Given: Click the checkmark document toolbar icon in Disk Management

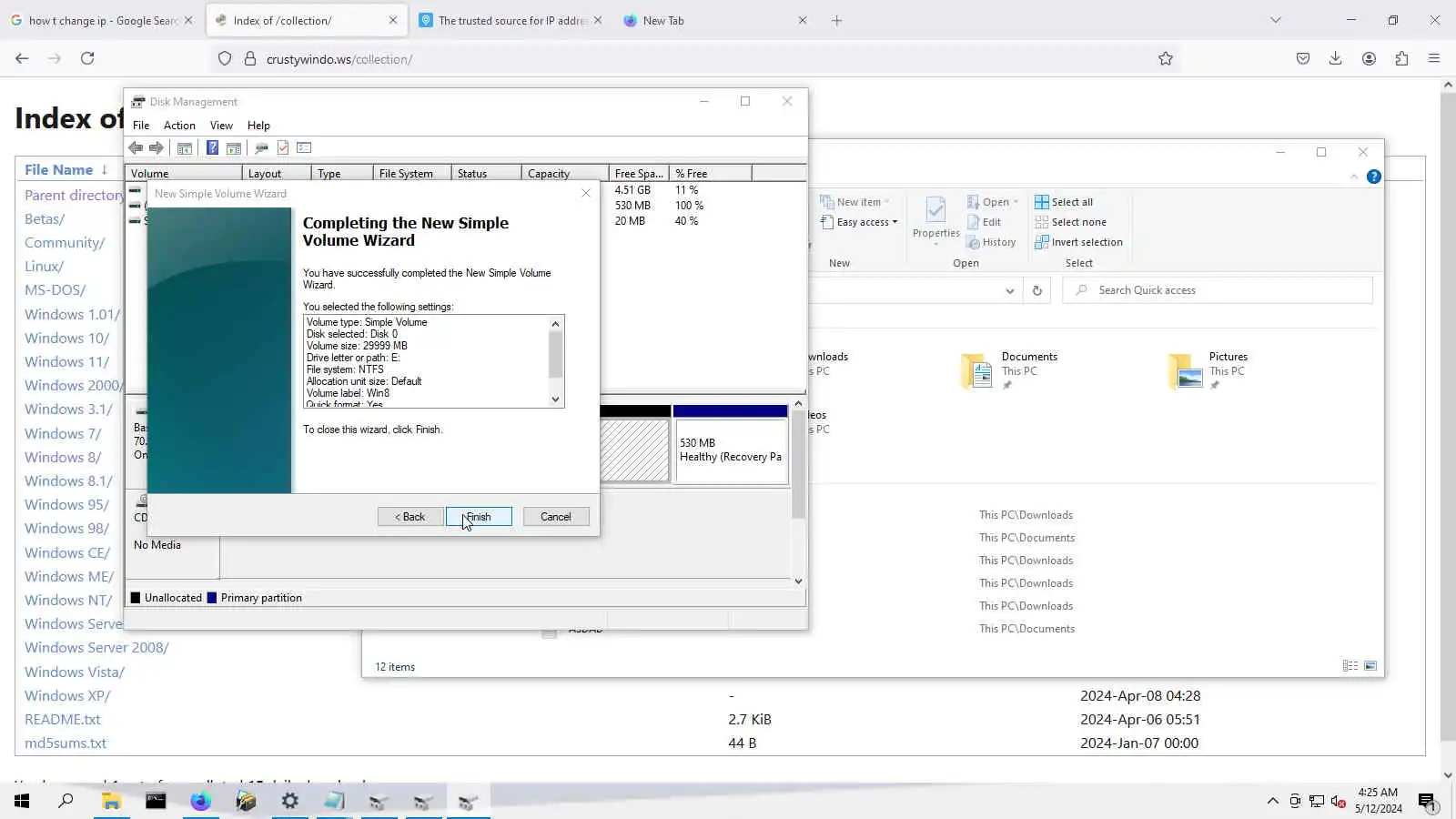Looking at the screenshot, I should [283, 147].
